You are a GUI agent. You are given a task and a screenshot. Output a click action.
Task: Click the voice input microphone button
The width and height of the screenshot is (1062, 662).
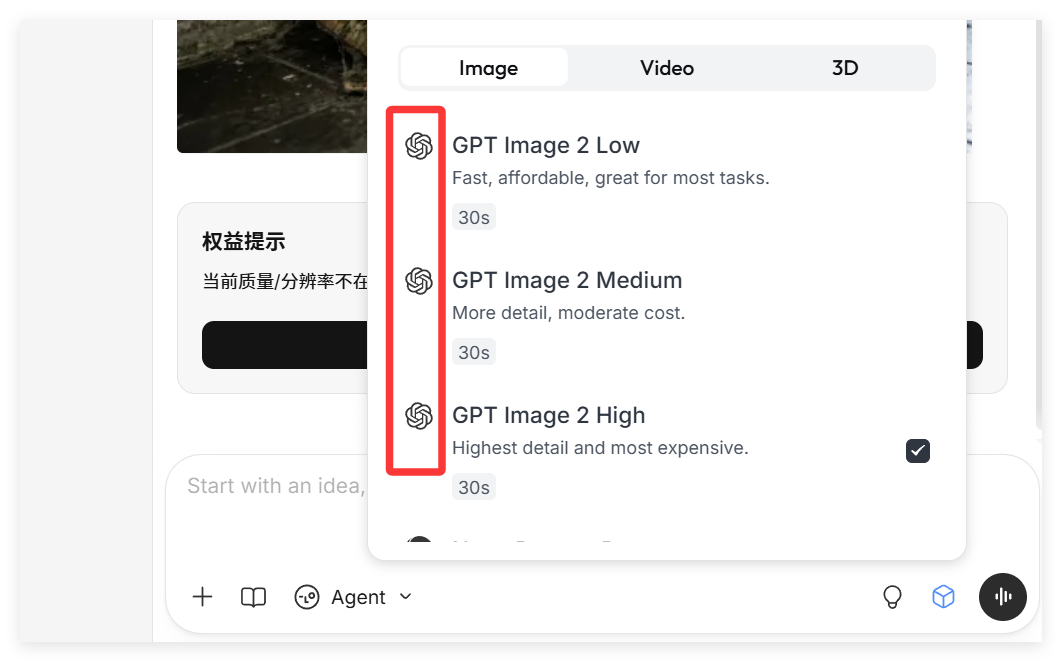pyautogui.click(x=1002, y=596)
